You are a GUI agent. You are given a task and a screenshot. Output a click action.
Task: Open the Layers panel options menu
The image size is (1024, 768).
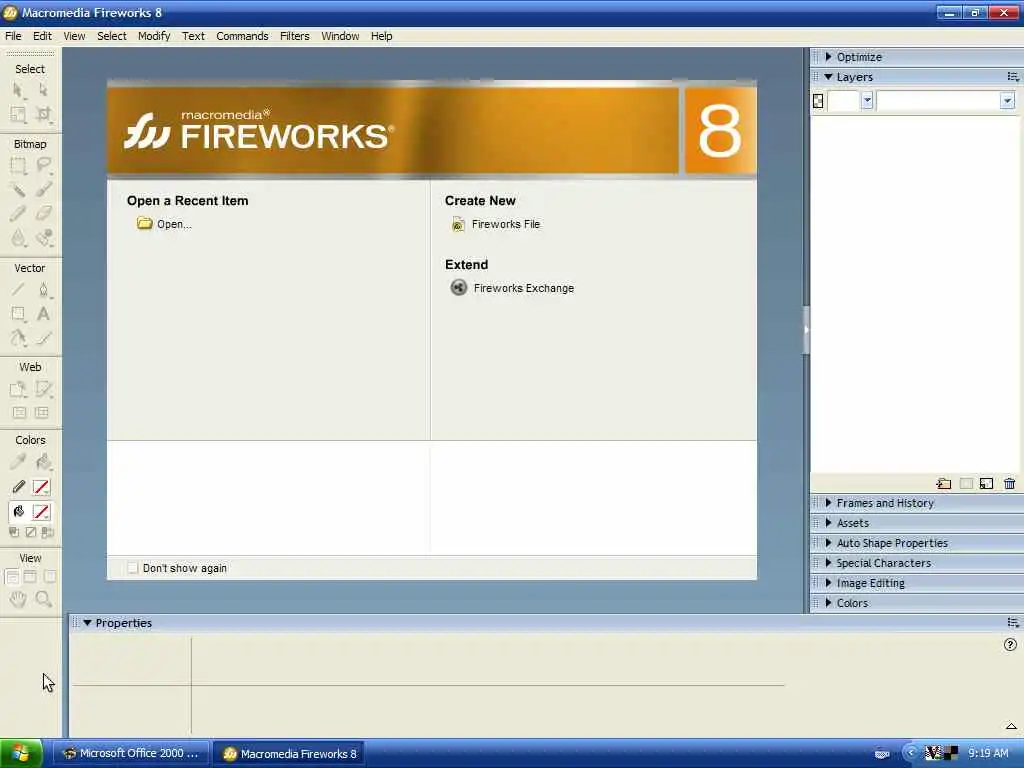point(1013,77)
